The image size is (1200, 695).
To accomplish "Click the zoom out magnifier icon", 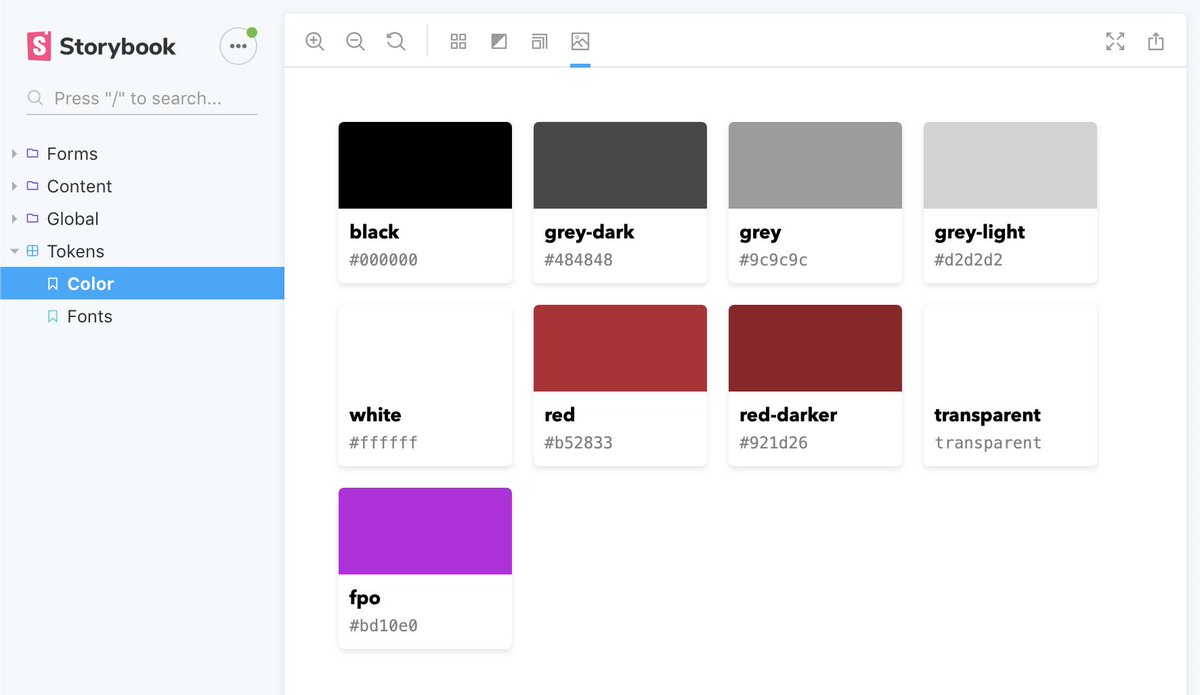I will coord(355,42).
